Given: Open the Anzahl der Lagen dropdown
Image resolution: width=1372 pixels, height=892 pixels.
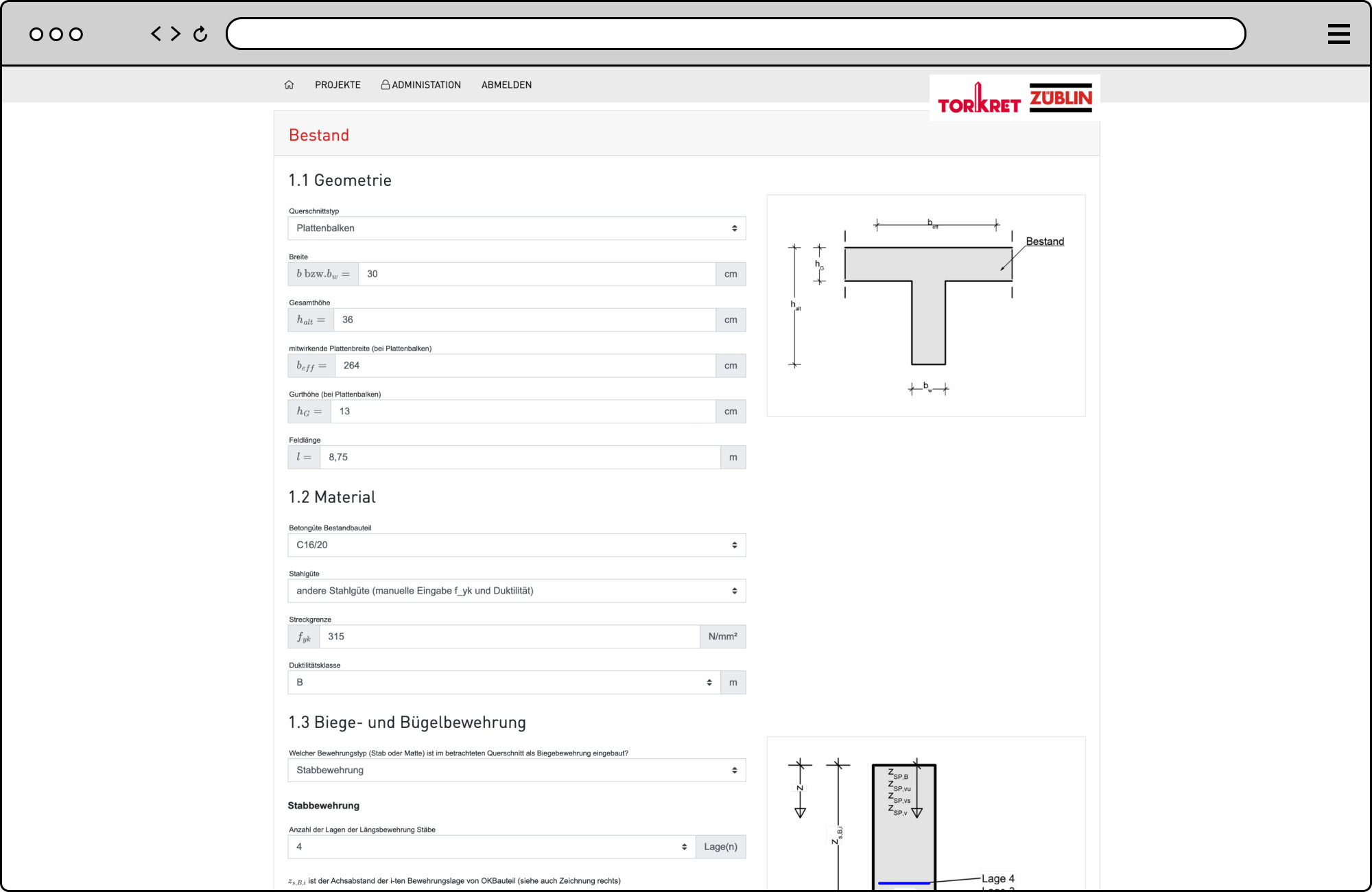Looking at the screenshot, I should pos(492,847).
